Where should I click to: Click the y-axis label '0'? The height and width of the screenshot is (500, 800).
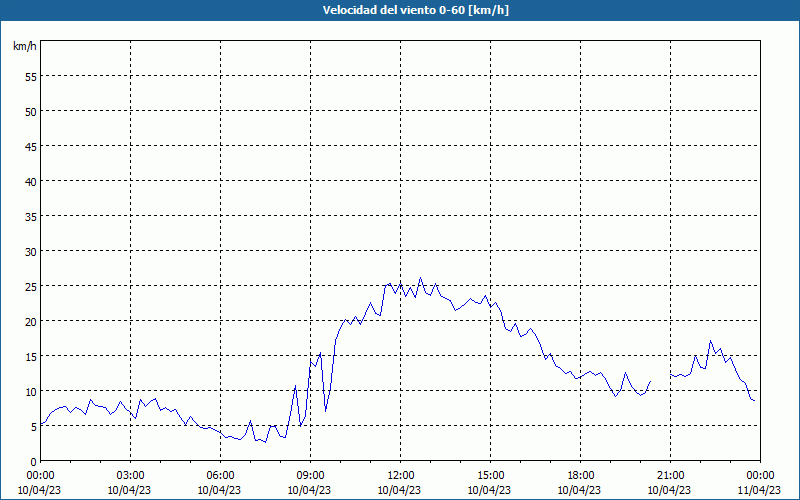pos(34,462)
